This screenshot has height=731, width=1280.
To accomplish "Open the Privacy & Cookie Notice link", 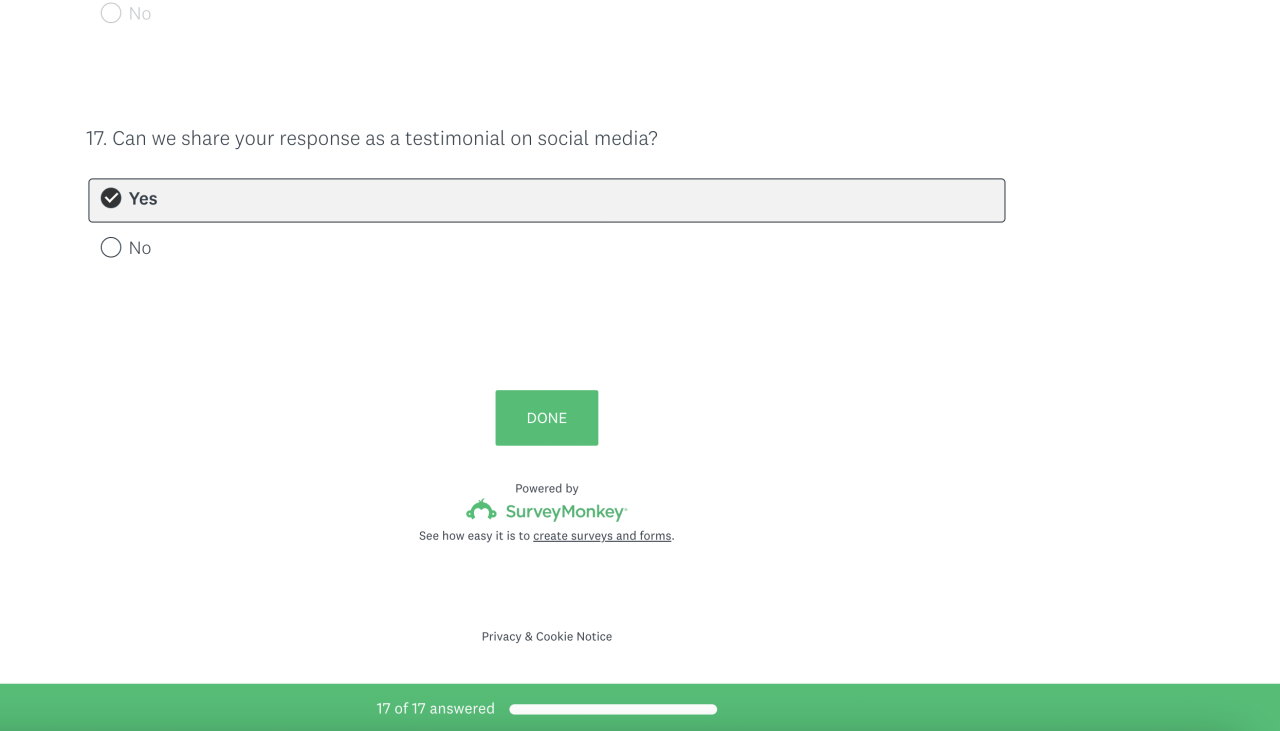I will pyautogui.click(x=547, y=637).
